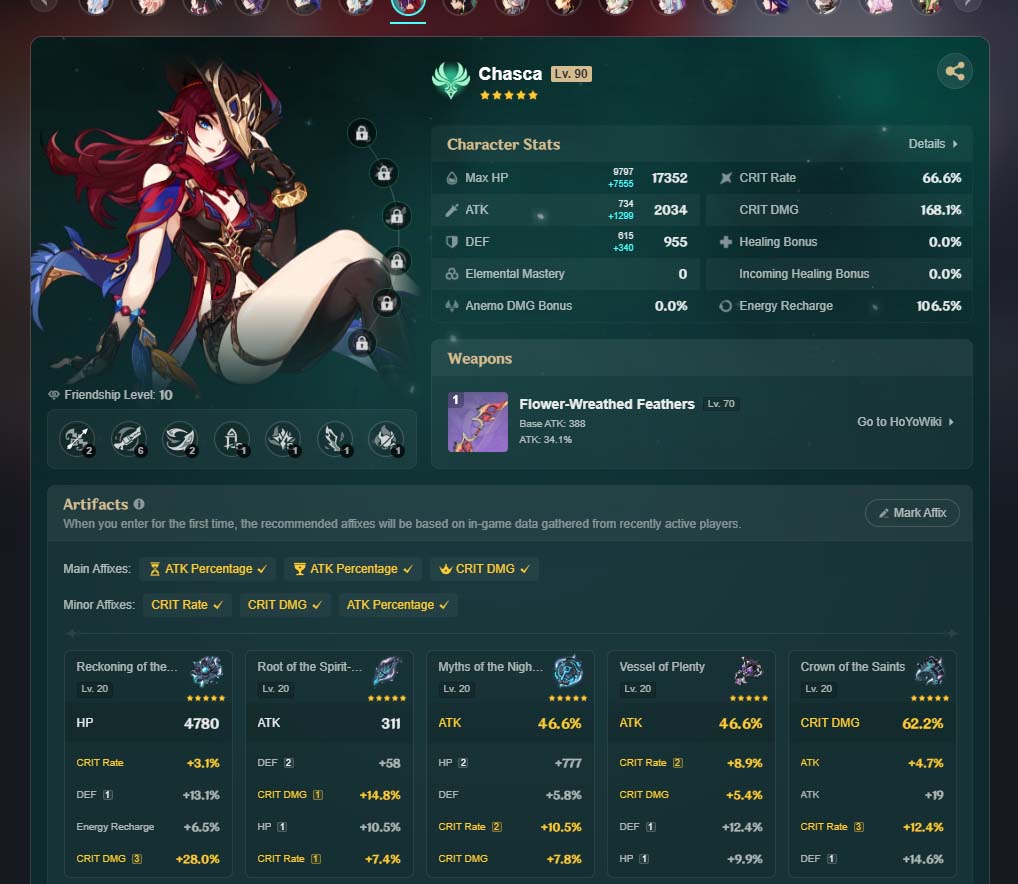
Task: Click the fourth locked constellation icon from top
Action: tap(397, 261)
